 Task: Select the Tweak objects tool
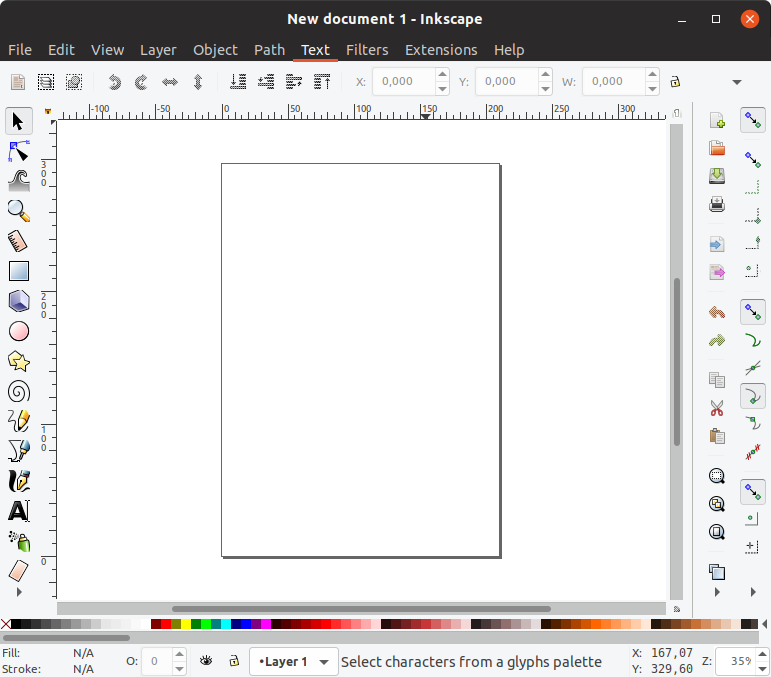click(19, 181)
